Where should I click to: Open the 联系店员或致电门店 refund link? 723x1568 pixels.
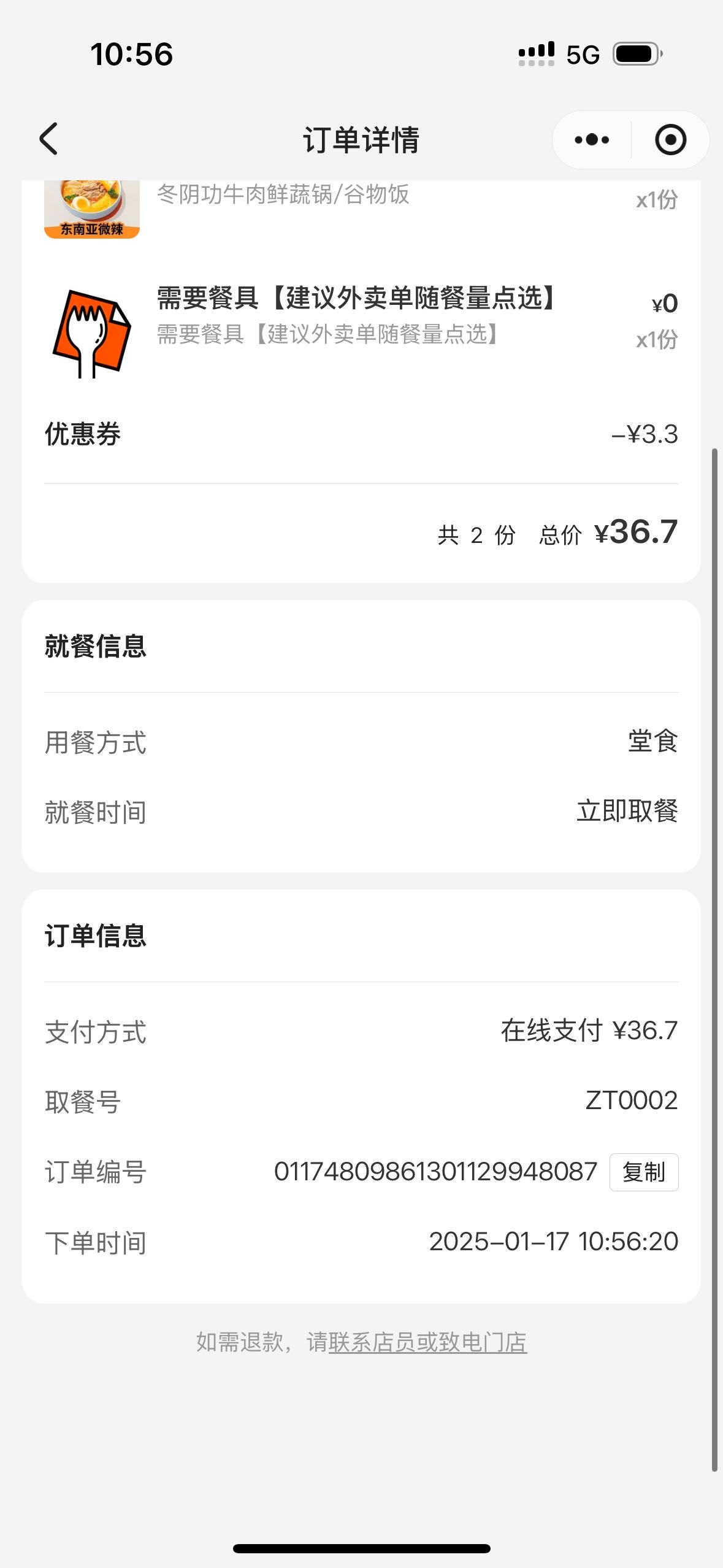[x=427, y=1342]
